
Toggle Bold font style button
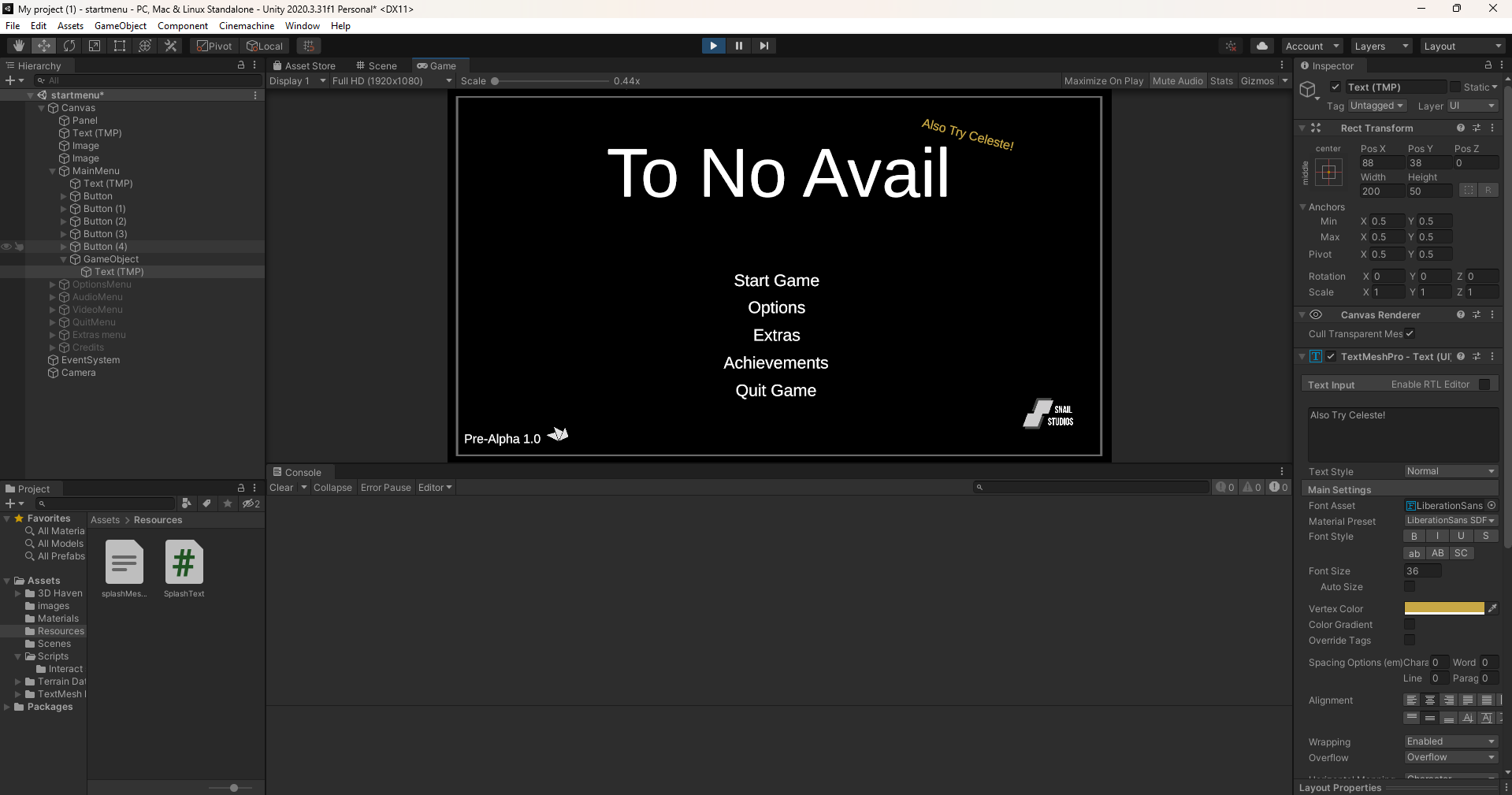click(x=1414, y=536)
